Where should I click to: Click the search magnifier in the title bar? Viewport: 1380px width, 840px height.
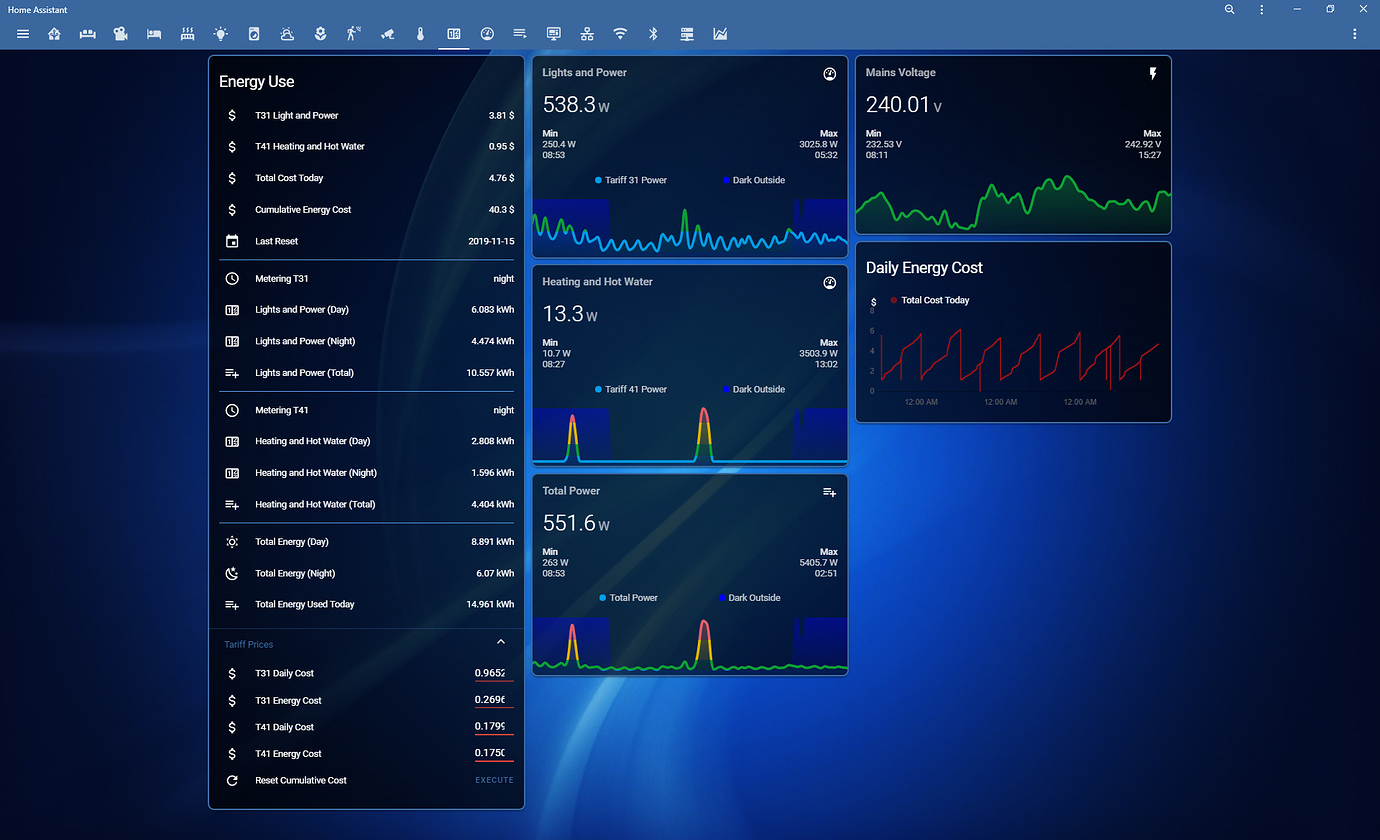point(1229,9)
